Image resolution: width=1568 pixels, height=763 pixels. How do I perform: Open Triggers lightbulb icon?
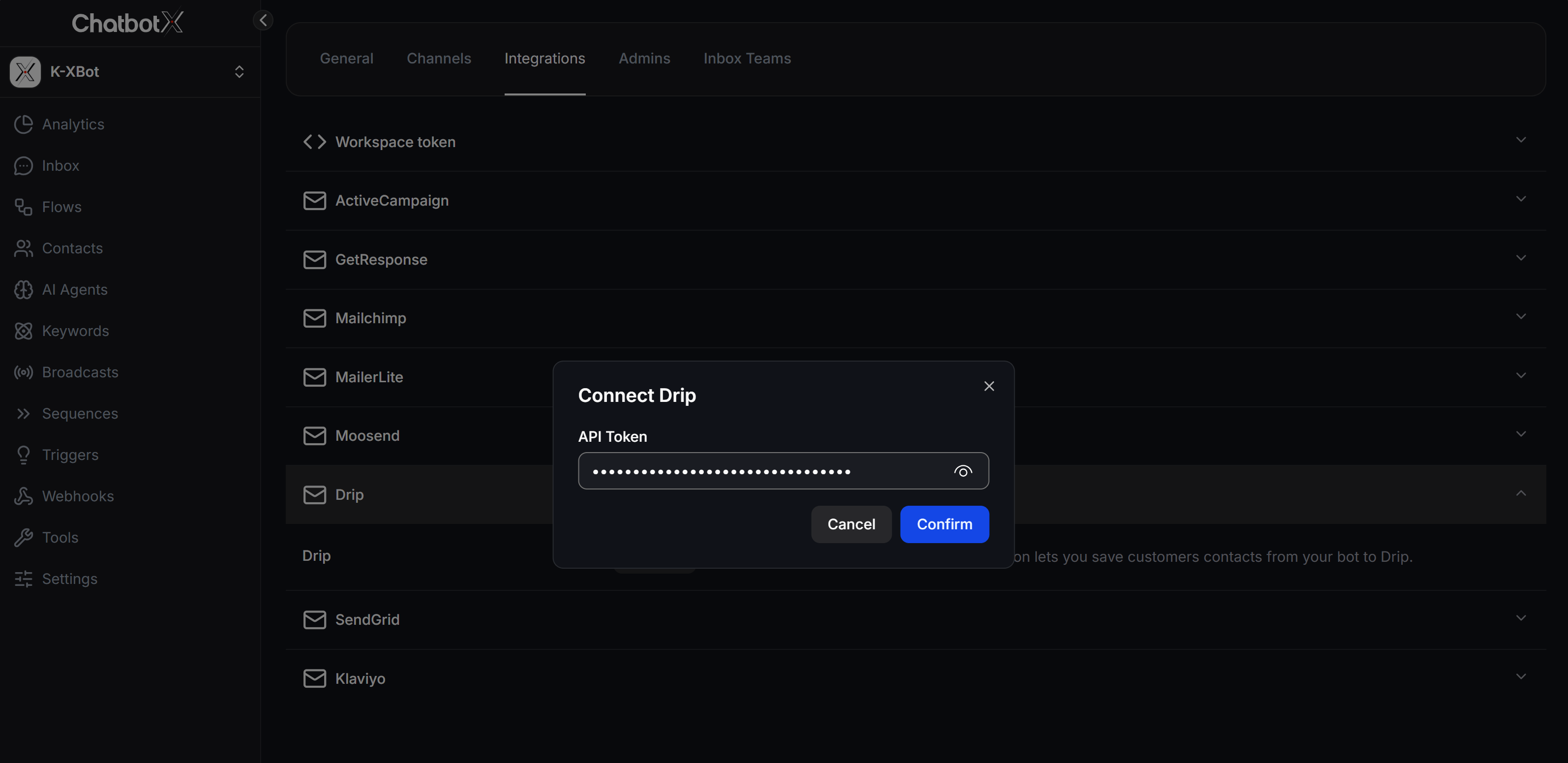click(23, 455)
